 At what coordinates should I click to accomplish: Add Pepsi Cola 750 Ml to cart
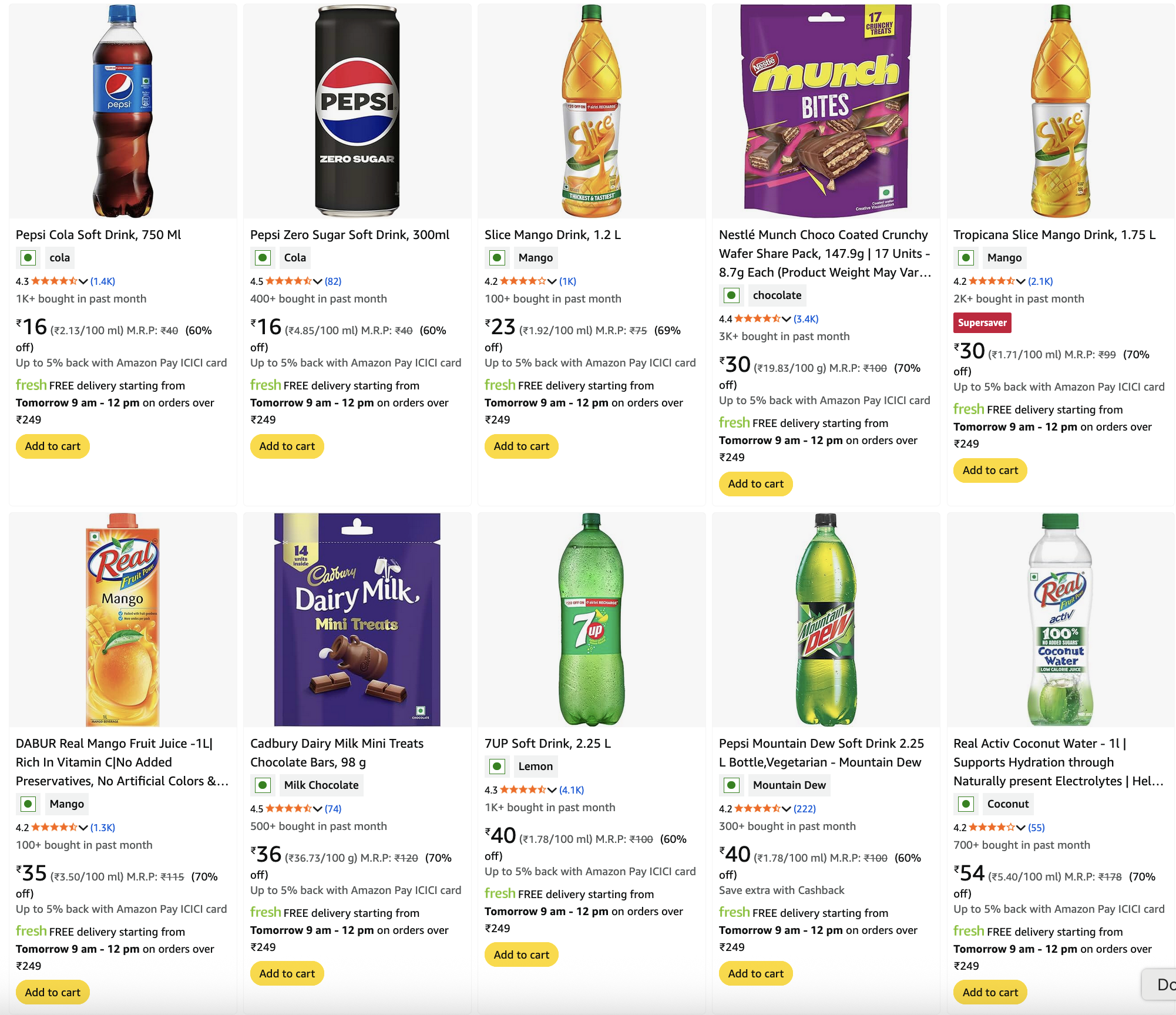click(x=52, y=446)
